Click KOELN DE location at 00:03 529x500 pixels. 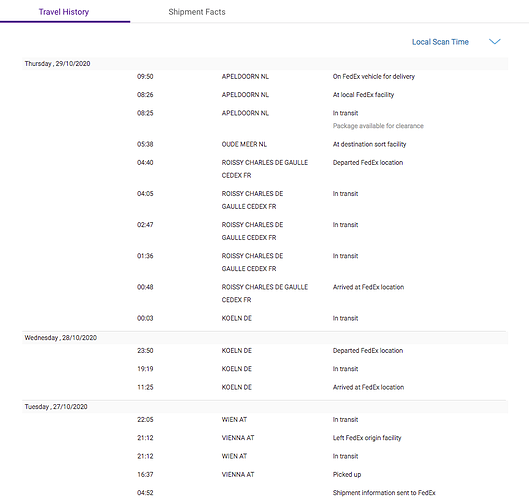[236, 318]
